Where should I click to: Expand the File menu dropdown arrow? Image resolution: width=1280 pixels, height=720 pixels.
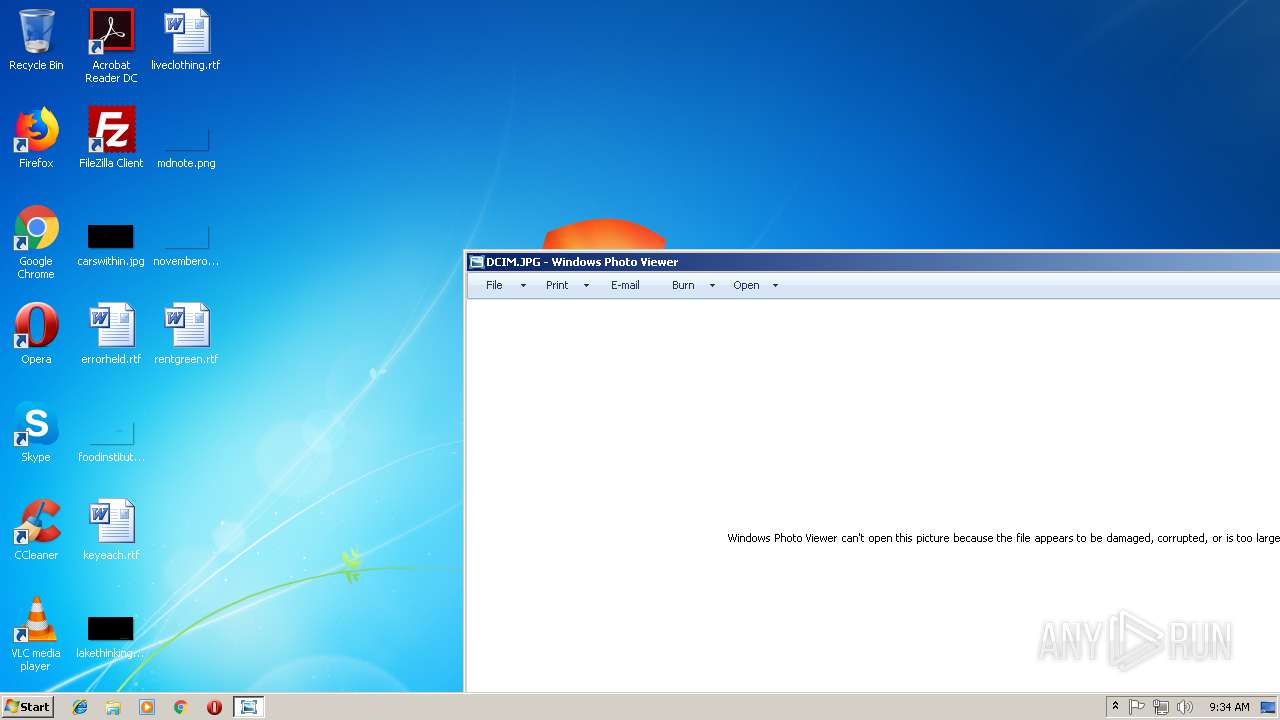point(523,286)
